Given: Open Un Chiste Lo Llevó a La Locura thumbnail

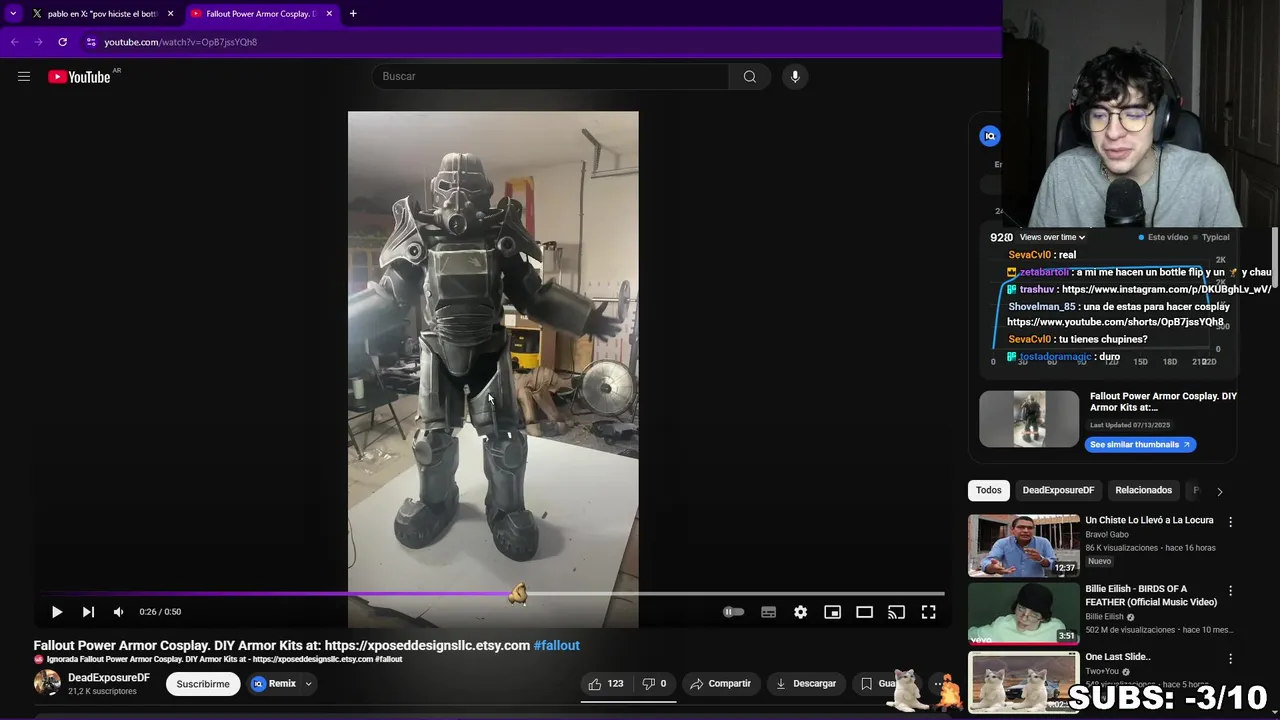Looking at the screenshot, I should pyautogui.click(x=1023, y=546).
